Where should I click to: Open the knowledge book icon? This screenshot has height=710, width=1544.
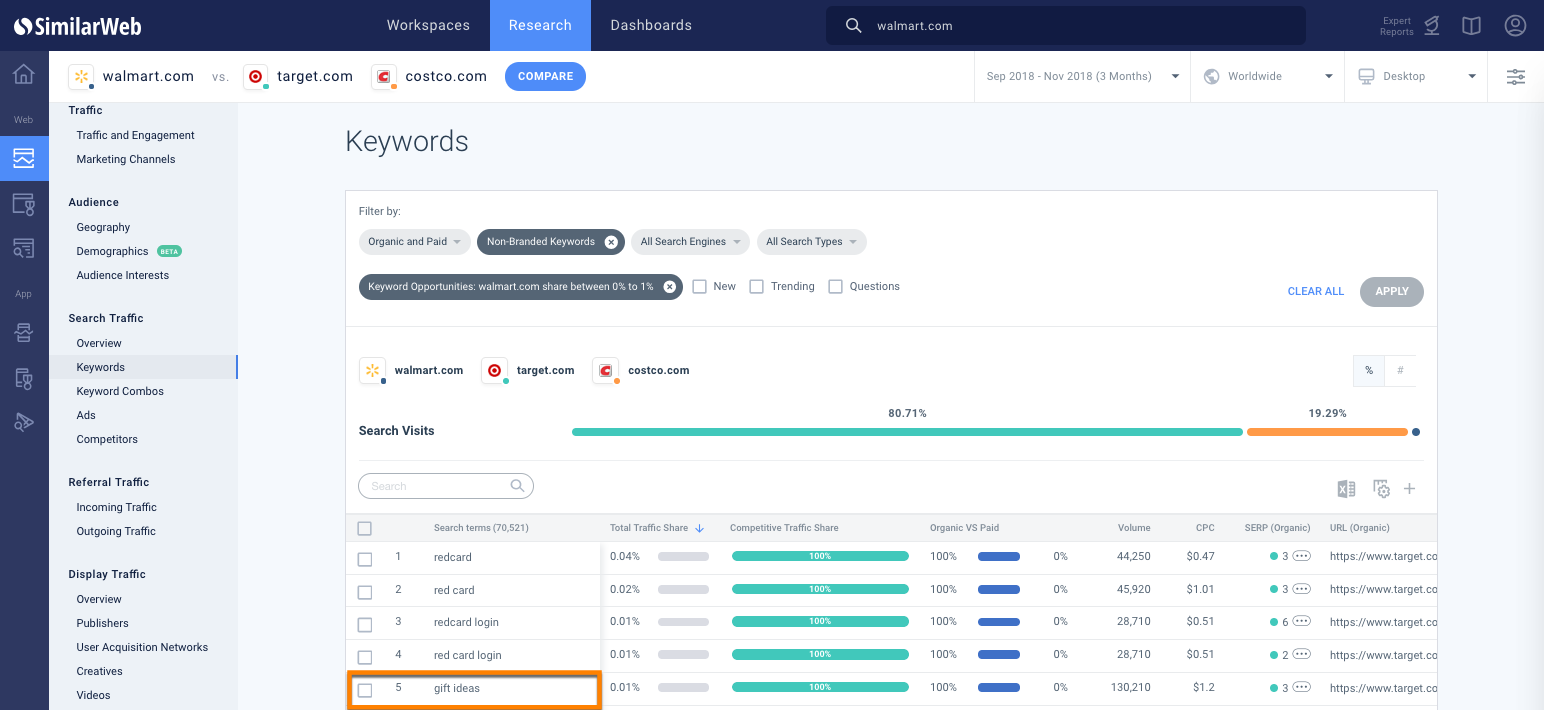[1471, 26]
